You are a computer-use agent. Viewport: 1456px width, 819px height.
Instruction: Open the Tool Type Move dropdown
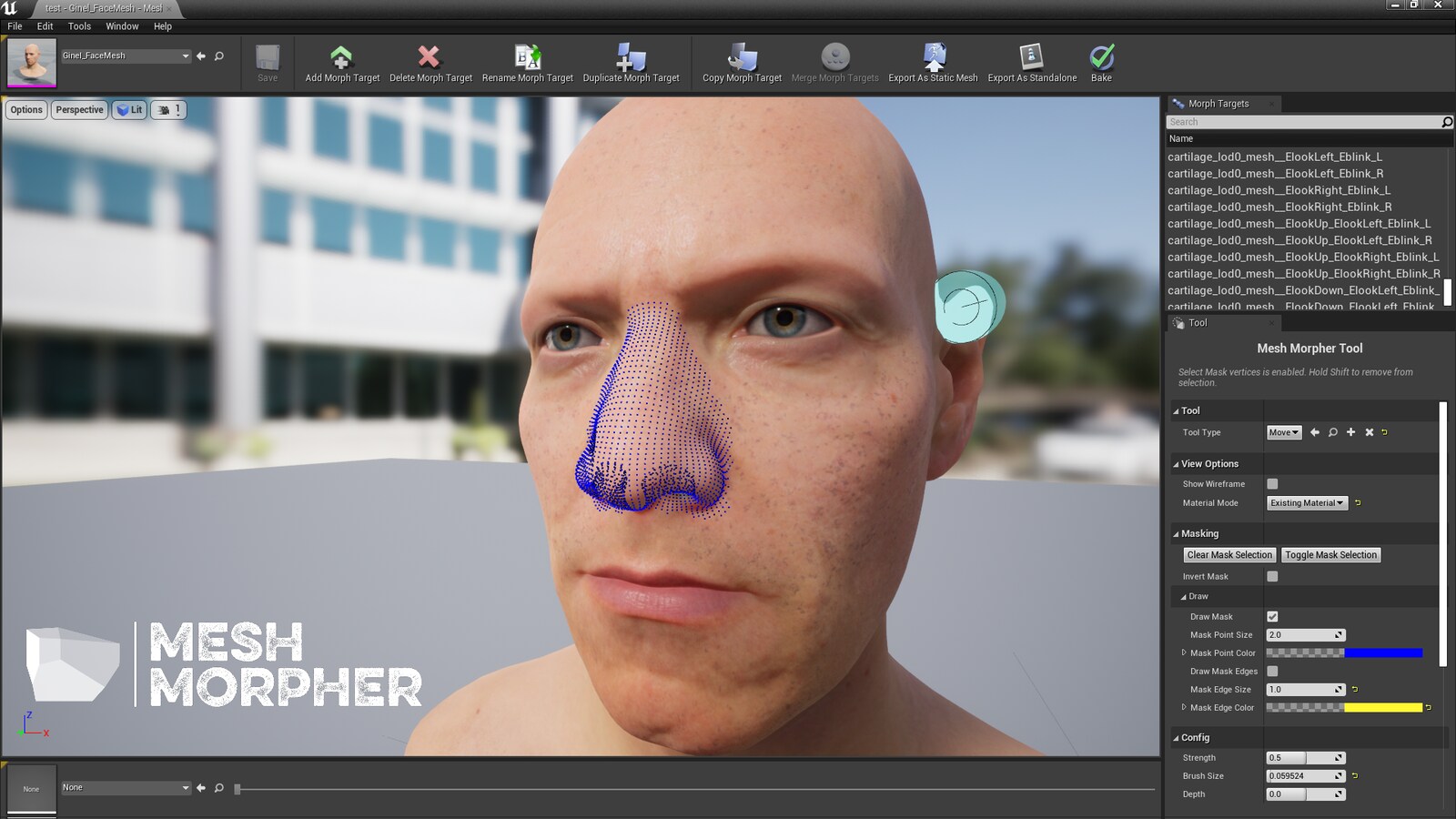(1283, 432)
